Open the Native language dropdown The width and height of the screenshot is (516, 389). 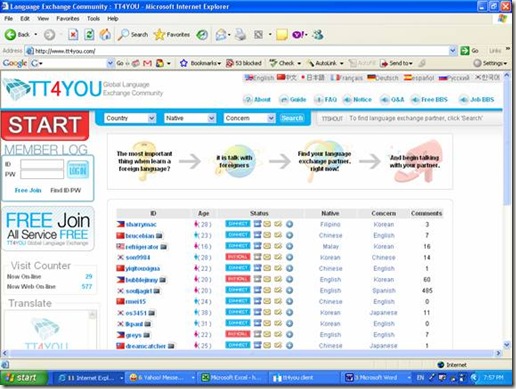[x=190, y=118]
